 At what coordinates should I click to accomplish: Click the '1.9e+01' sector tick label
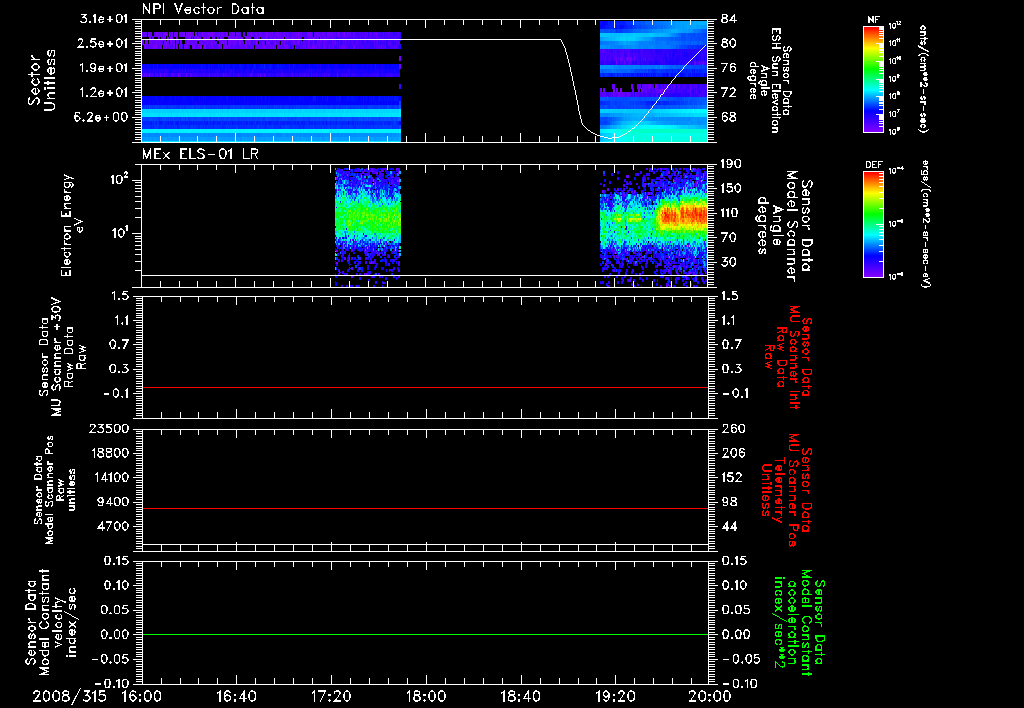[103, 68]
